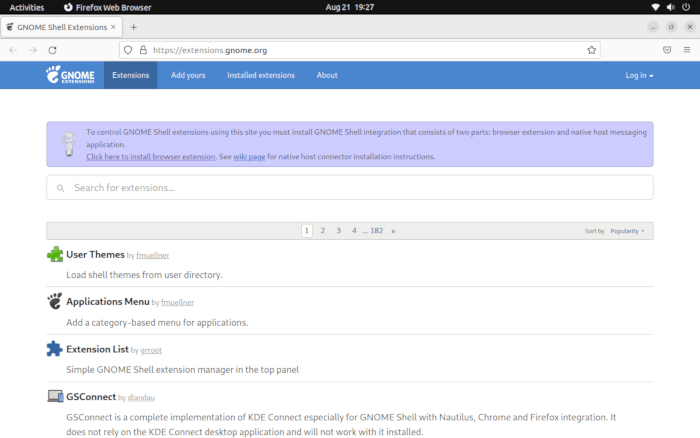This screenshot has height=438, width=700.
Task: Go forward using the forward arrow
Action: click(33, 50)
